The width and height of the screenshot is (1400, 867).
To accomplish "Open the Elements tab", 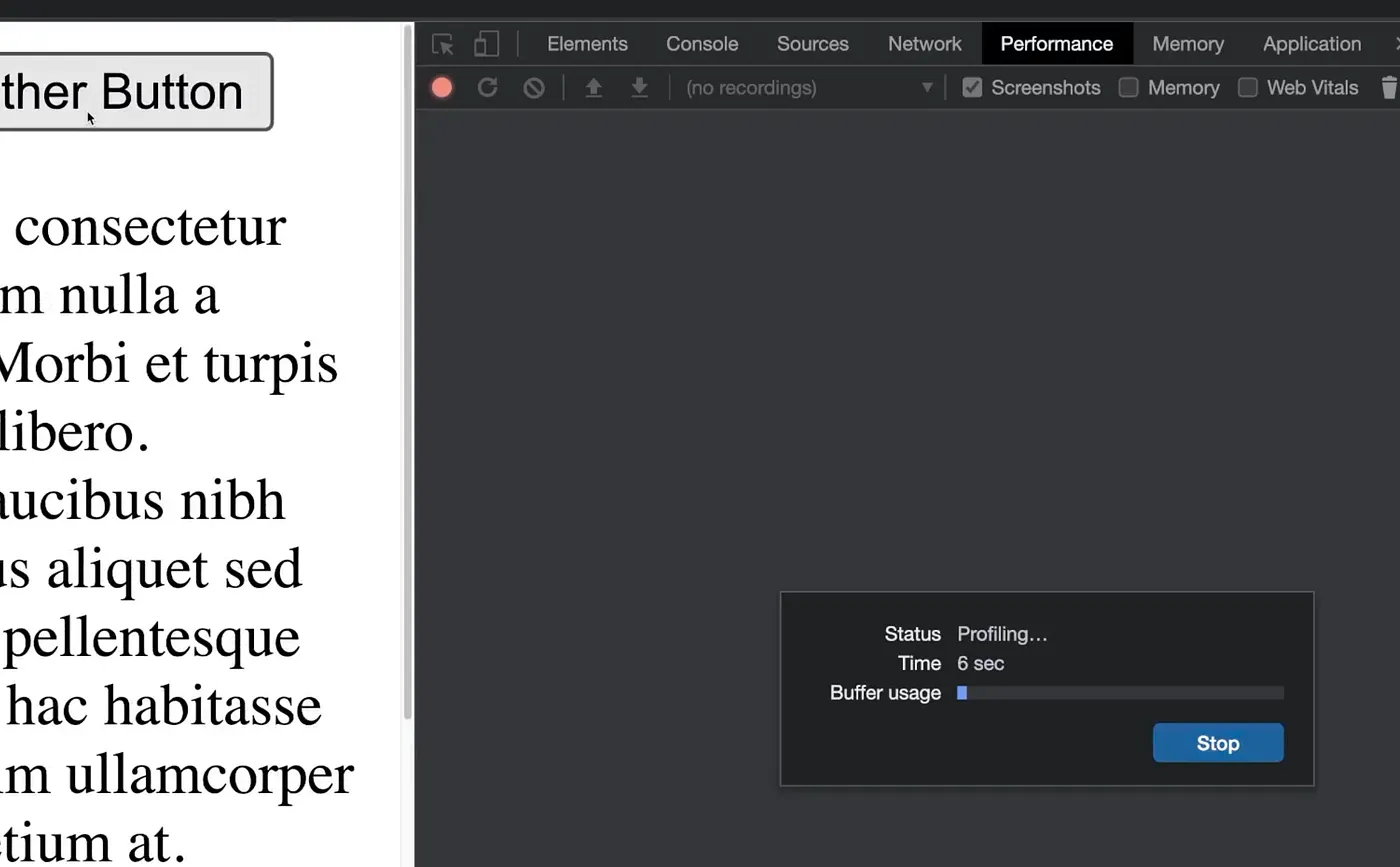I will [587, 44].
